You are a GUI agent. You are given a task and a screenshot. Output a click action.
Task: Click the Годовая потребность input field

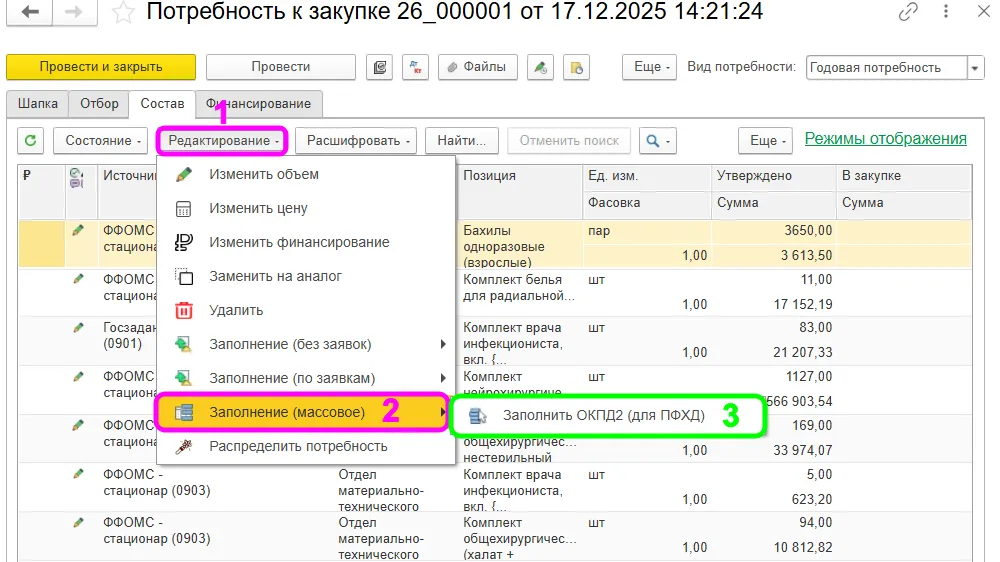tap(886, 68)
